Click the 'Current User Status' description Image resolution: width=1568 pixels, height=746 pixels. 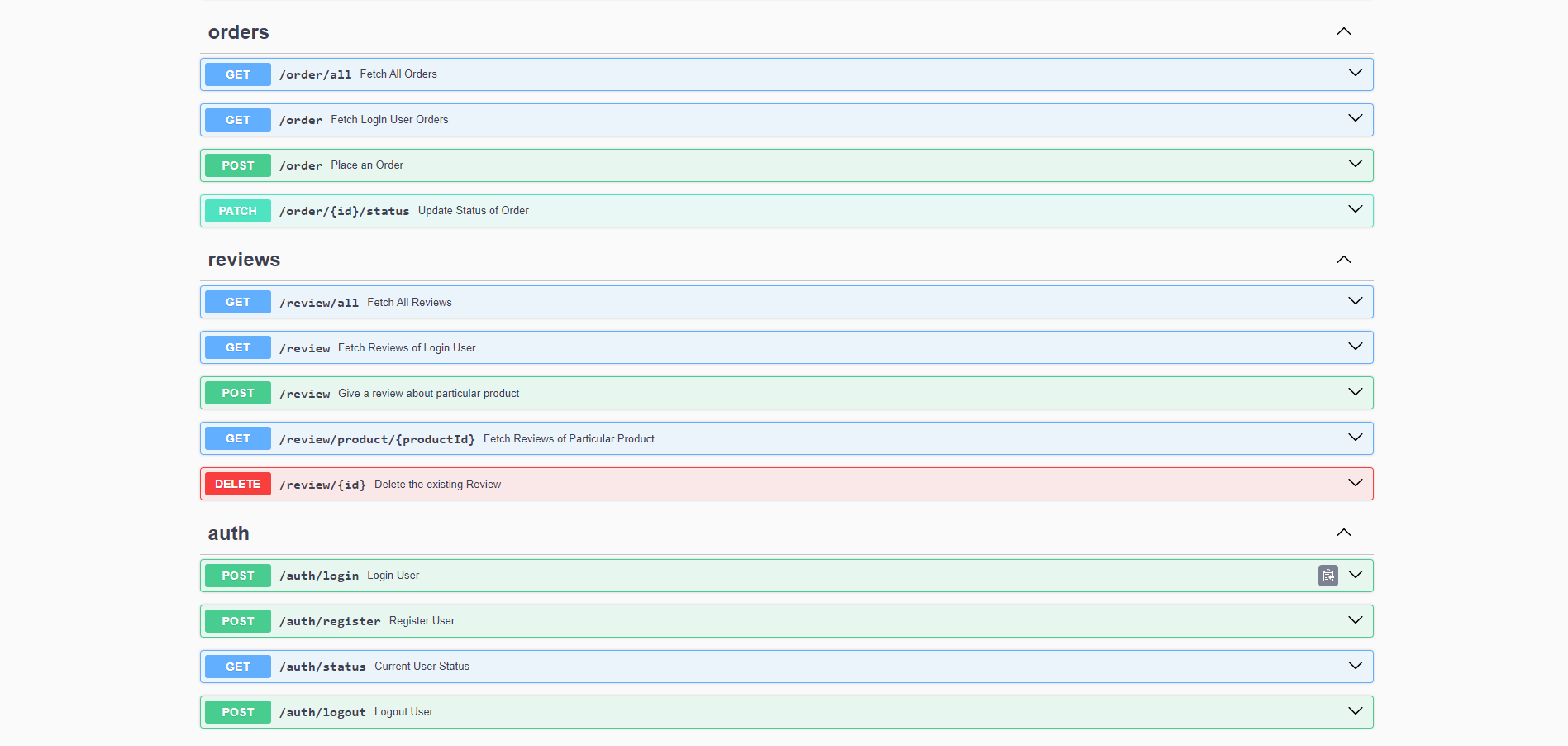pyautogui.click(x=422, y=667)
